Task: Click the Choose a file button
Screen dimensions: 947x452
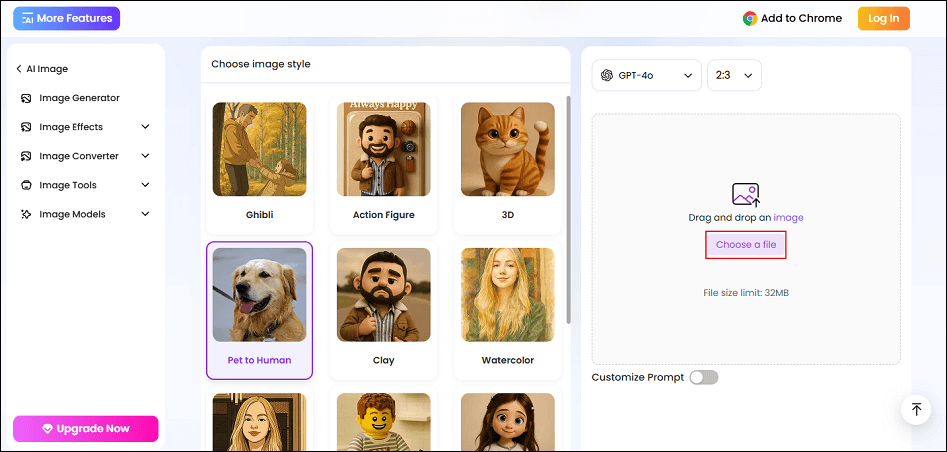Action: point(745,245)
